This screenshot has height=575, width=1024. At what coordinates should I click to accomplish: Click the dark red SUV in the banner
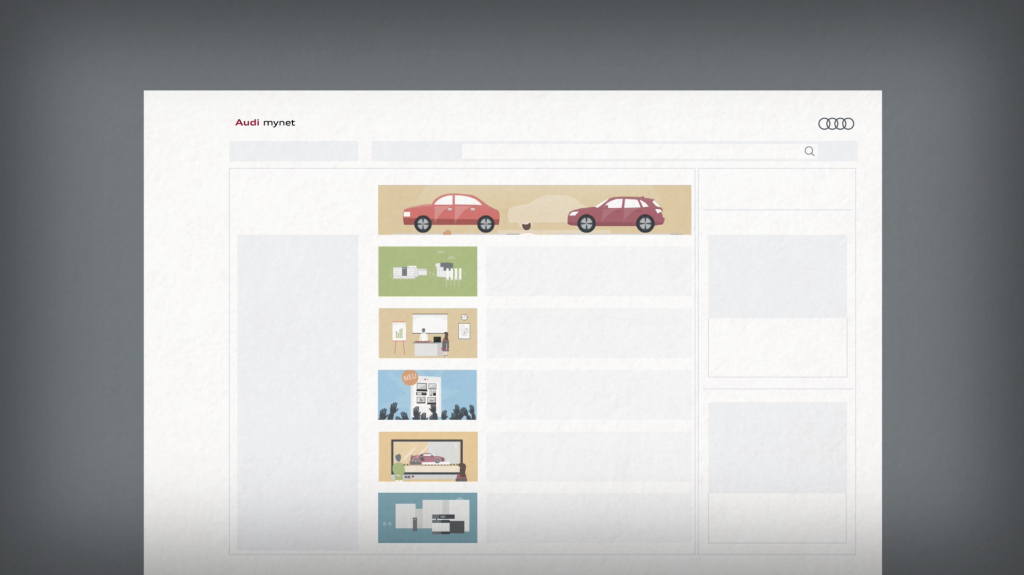pos(616,213)
